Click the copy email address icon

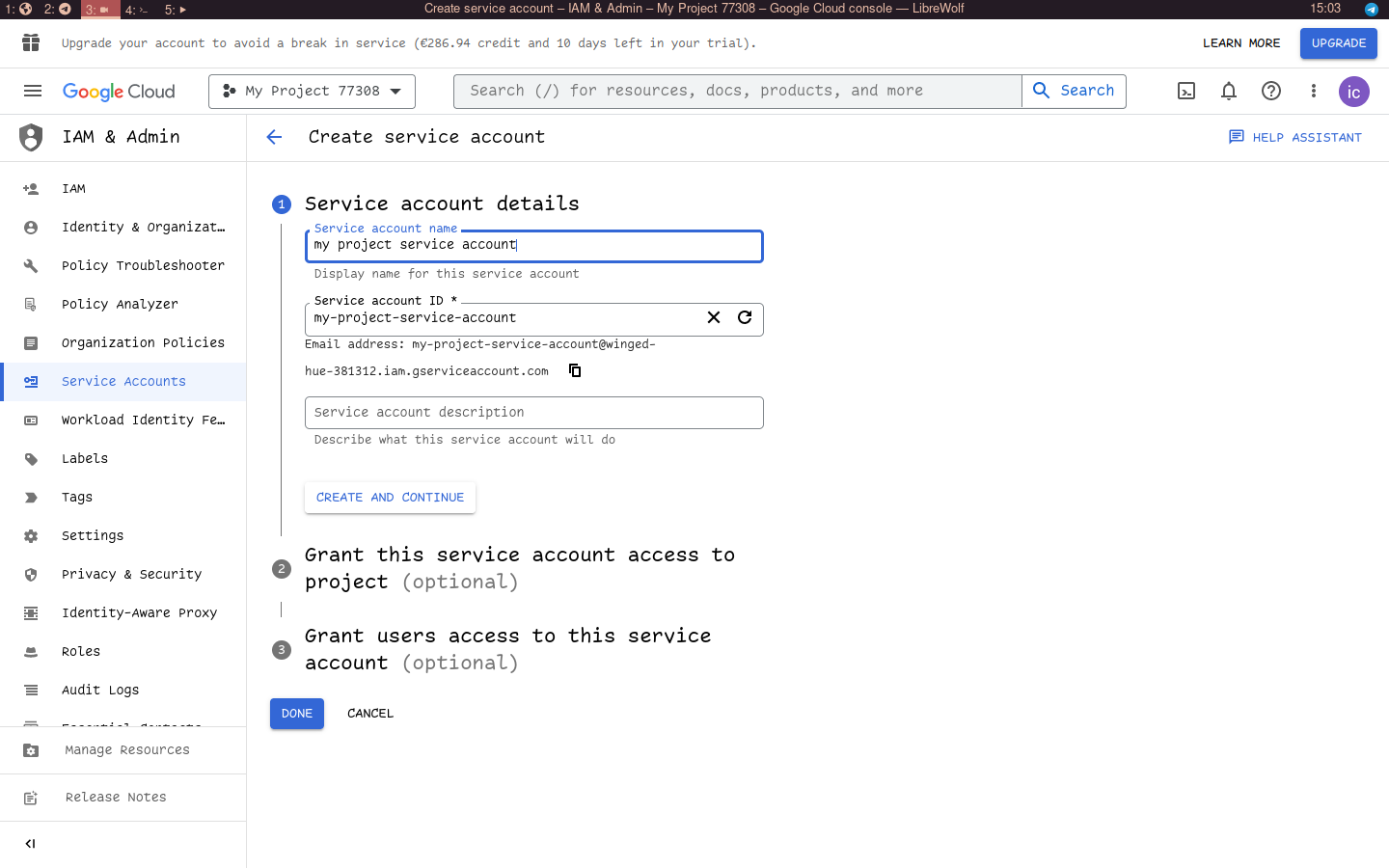[574, 370]
